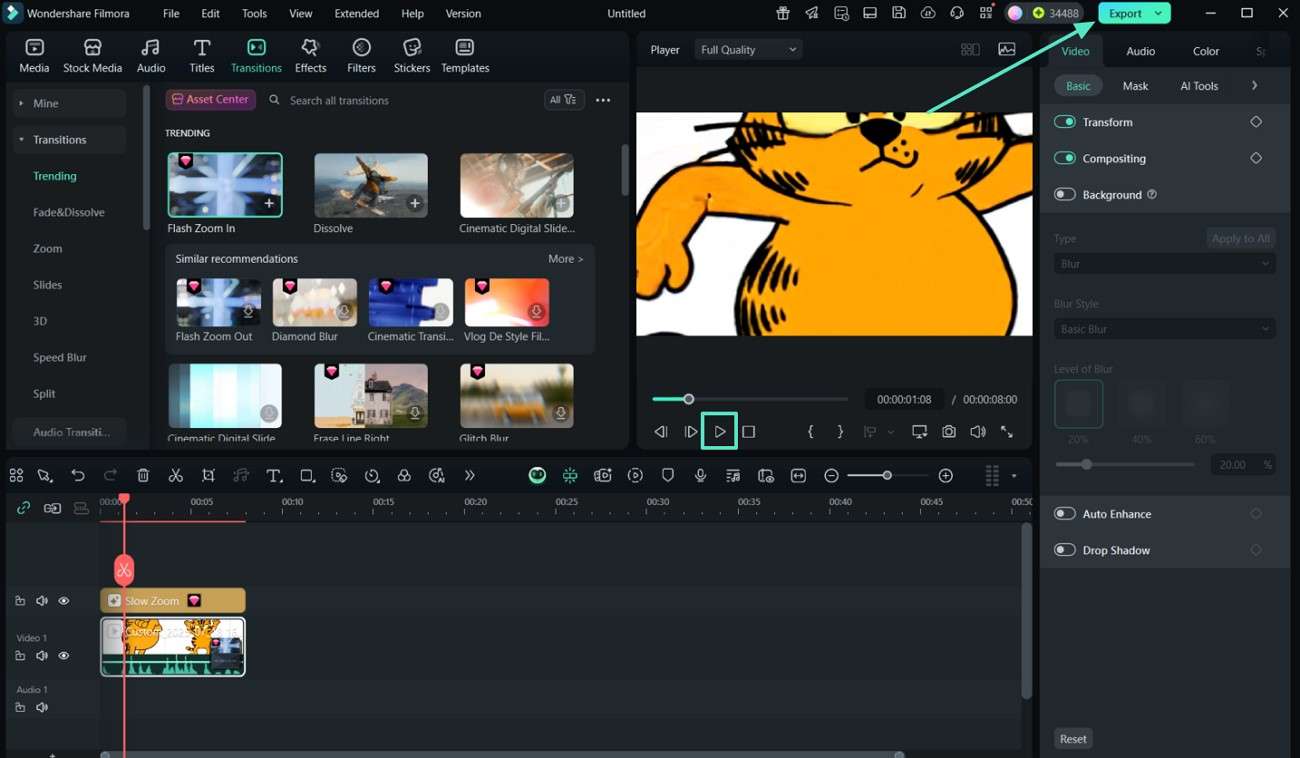This screenshot has height=758, width=1300.
Task: Open the Media panel
Action: click(x=34, y=56)
